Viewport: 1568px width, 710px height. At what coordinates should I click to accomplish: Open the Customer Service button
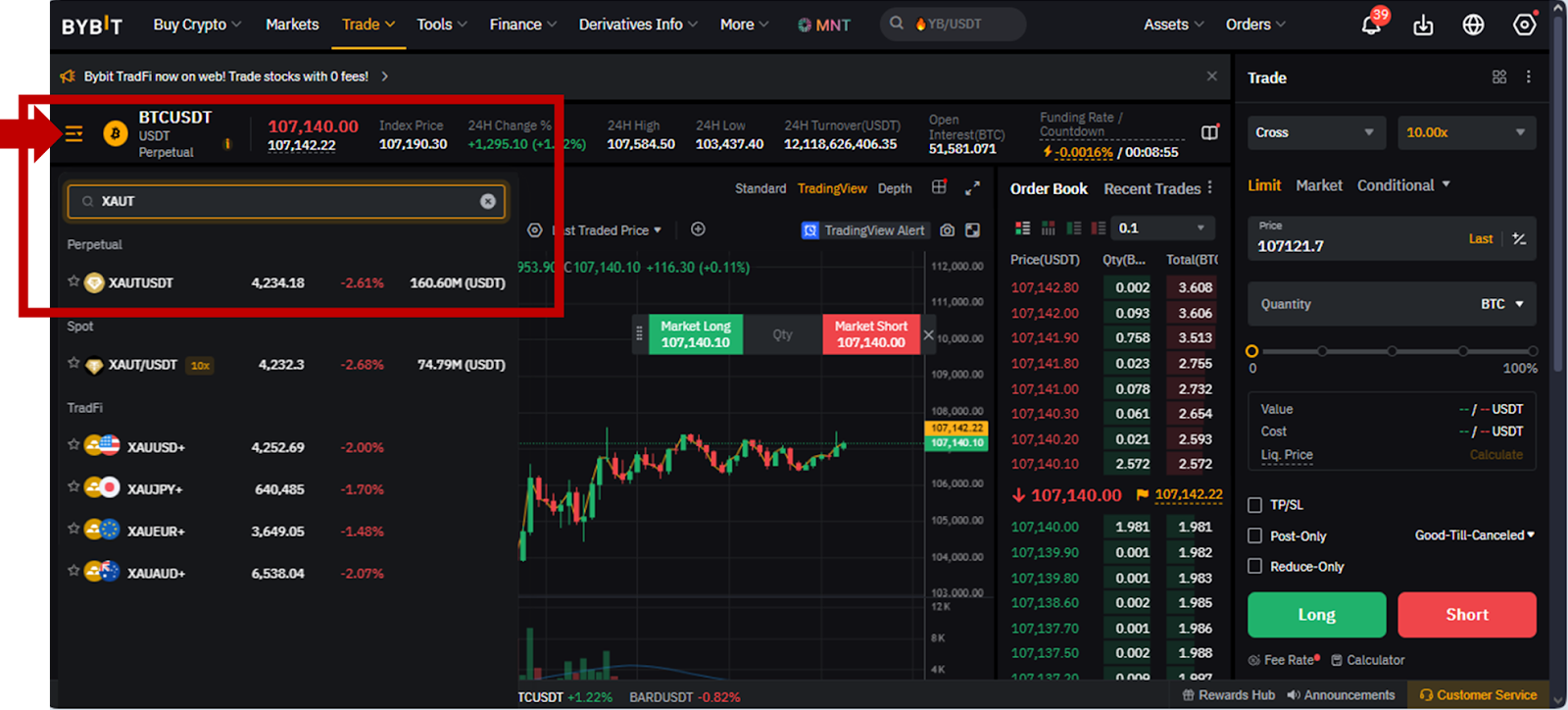click(1478, 695)
